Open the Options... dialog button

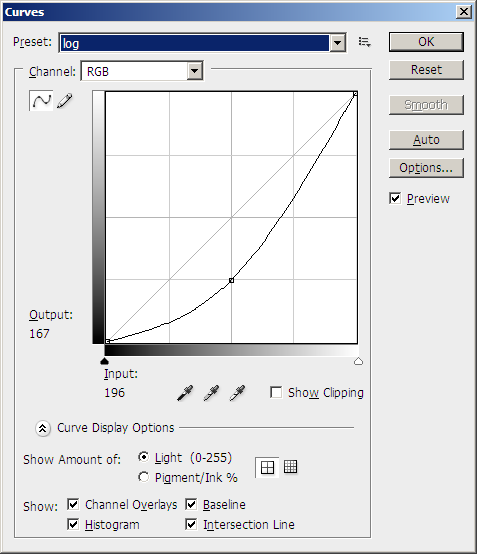tap(426, 168)
